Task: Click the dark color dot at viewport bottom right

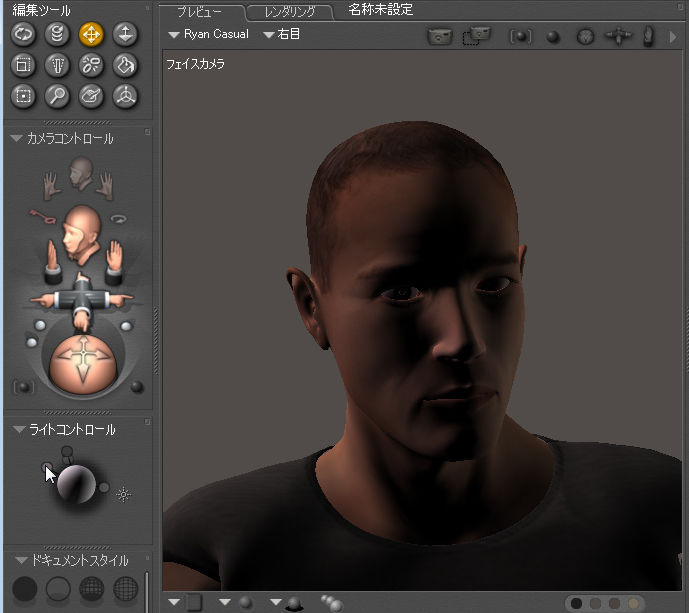Action: click(x=576, y=603)
